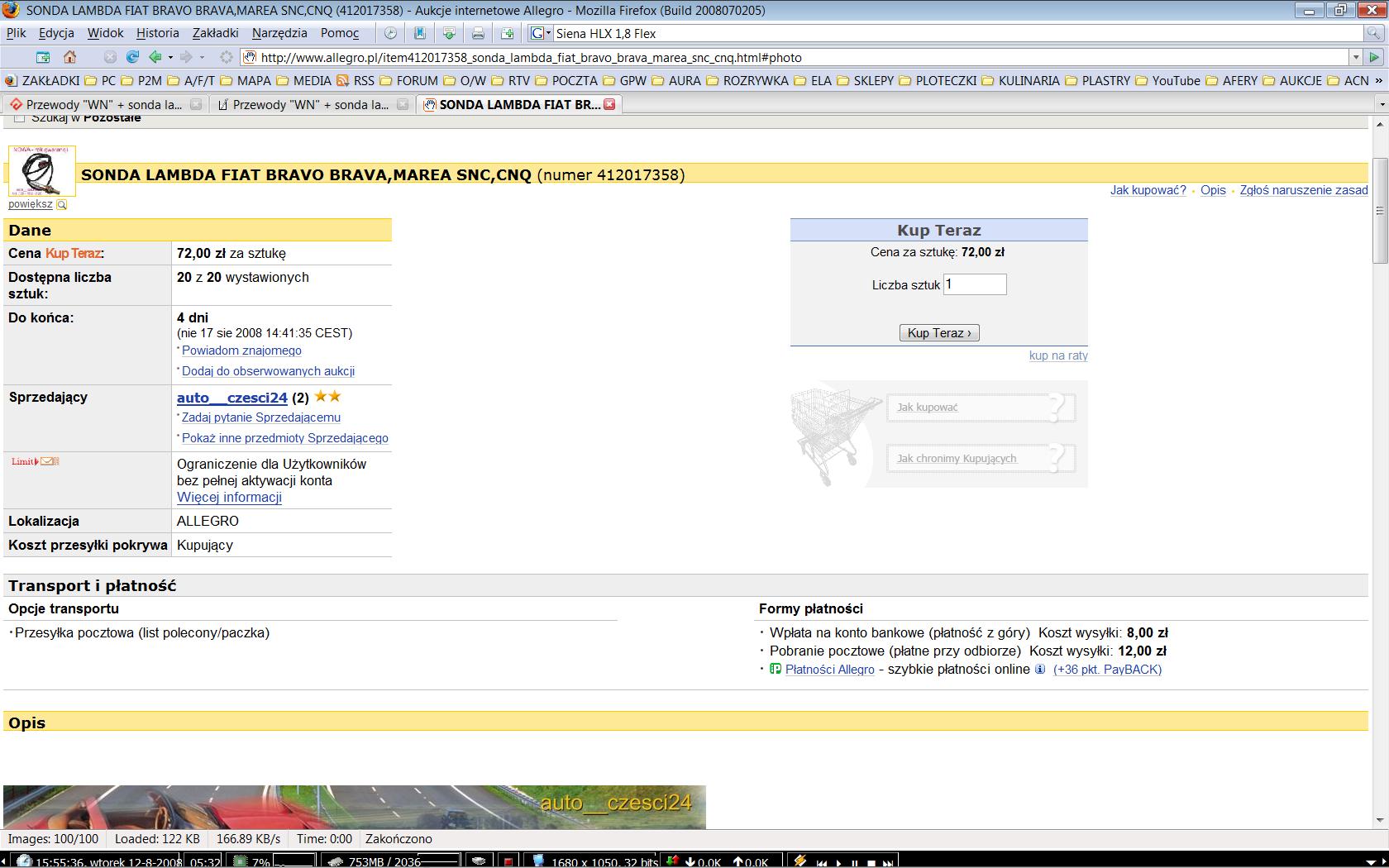
Task: Click the '(+36 pkt. PayBACK)' link
Action: [x=1107, y=670]
